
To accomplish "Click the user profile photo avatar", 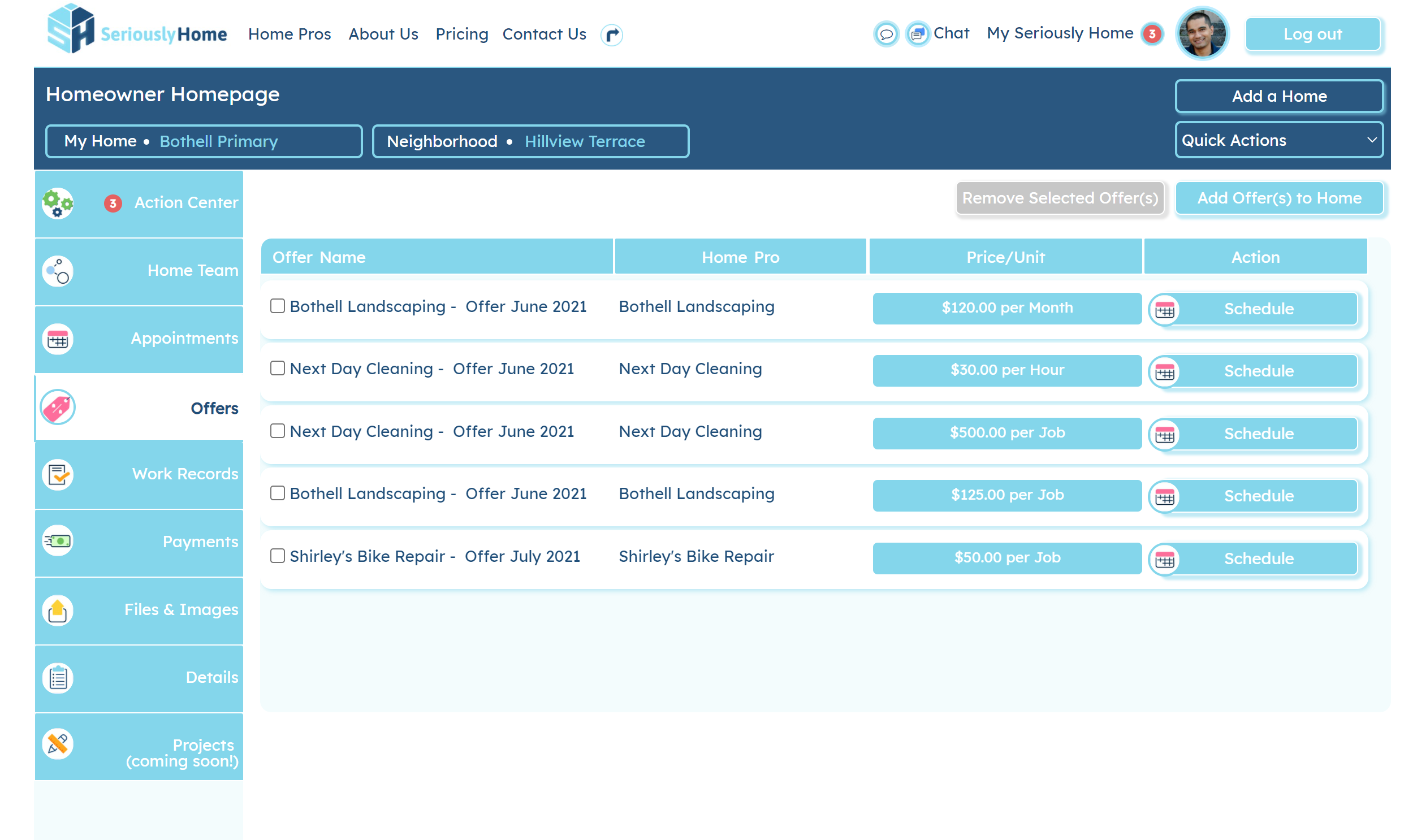I will [x=1202, y=34].
